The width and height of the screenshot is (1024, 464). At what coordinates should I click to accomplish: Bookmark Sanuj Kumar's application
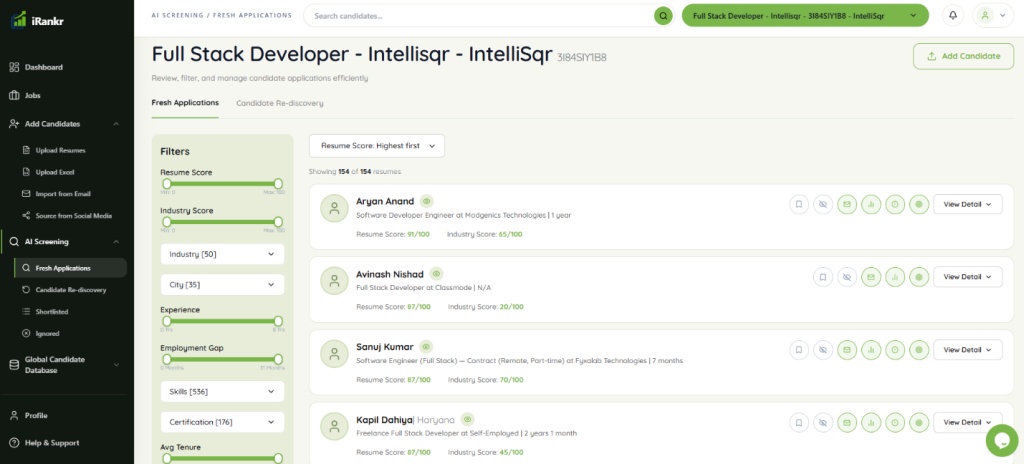(x=798, y=350)
